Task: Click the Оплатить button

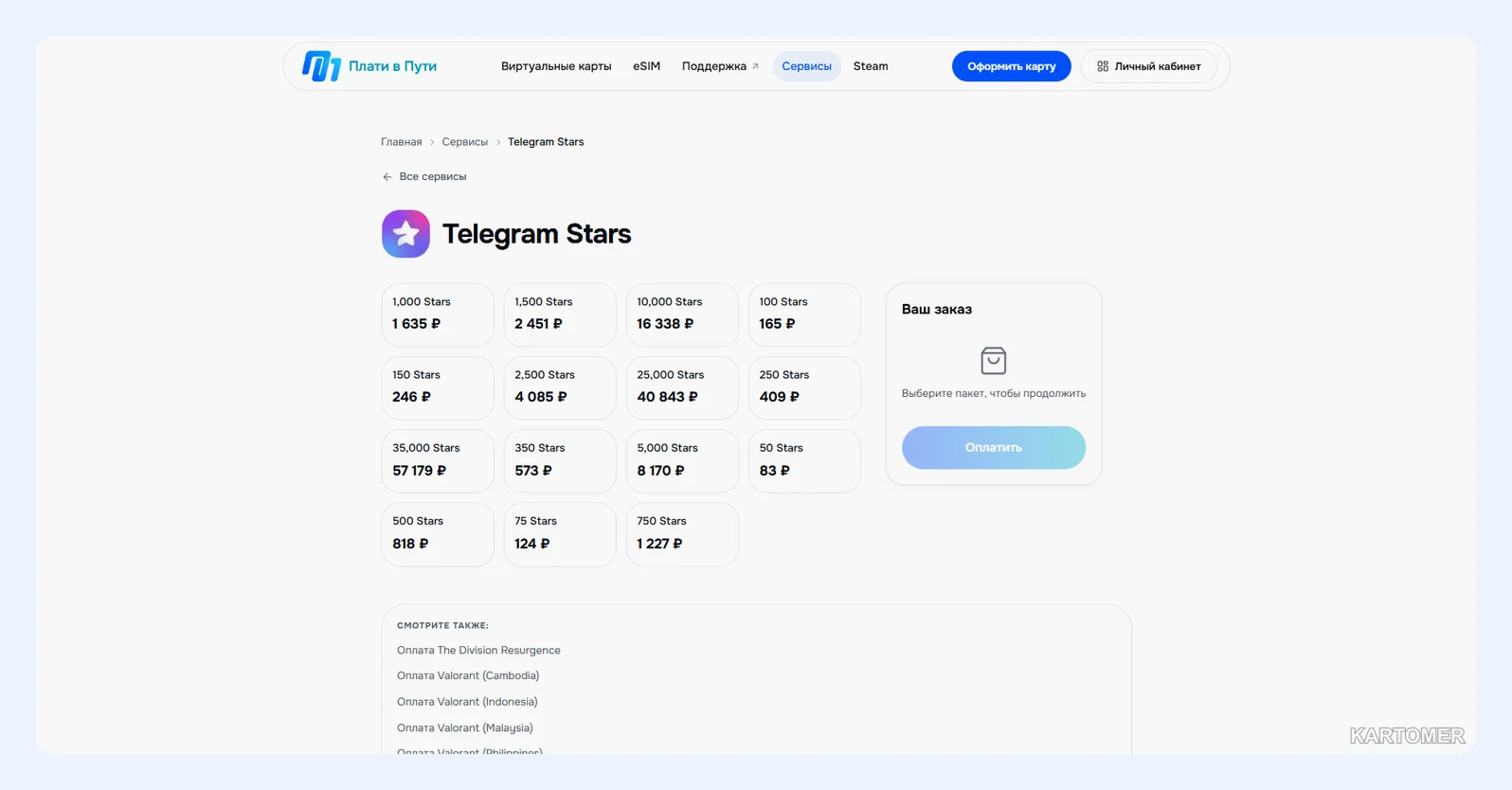Action: [x=994, y=447]
